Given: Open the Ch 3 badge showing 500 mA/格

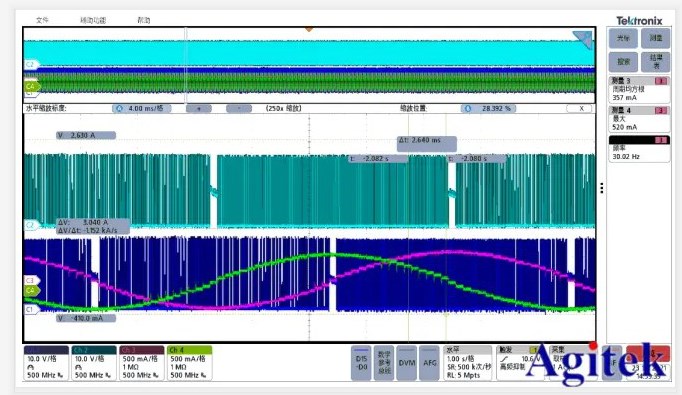Looking at the screenshot, I should coord(141,363).
